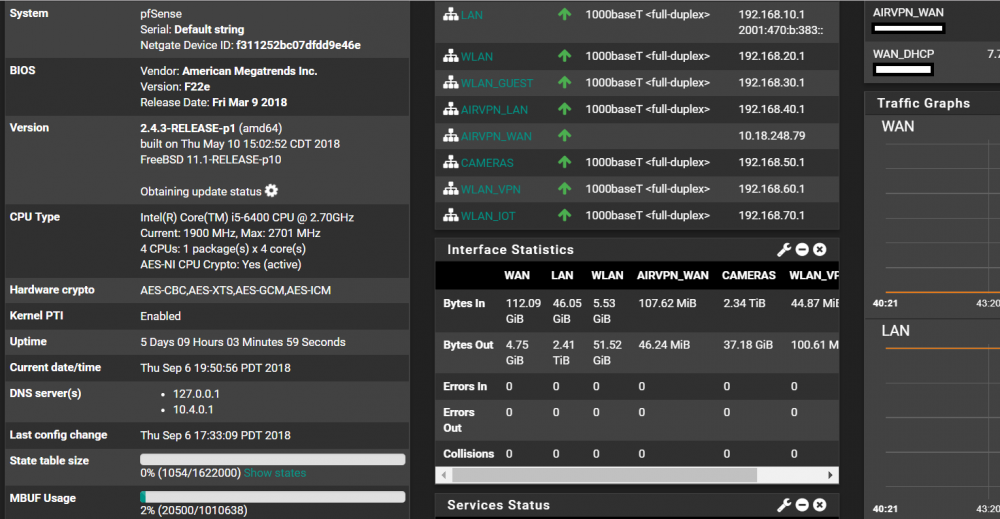Open Interface Statistics wrench settings
This screenshot has height=519, width=1000.
784,250
